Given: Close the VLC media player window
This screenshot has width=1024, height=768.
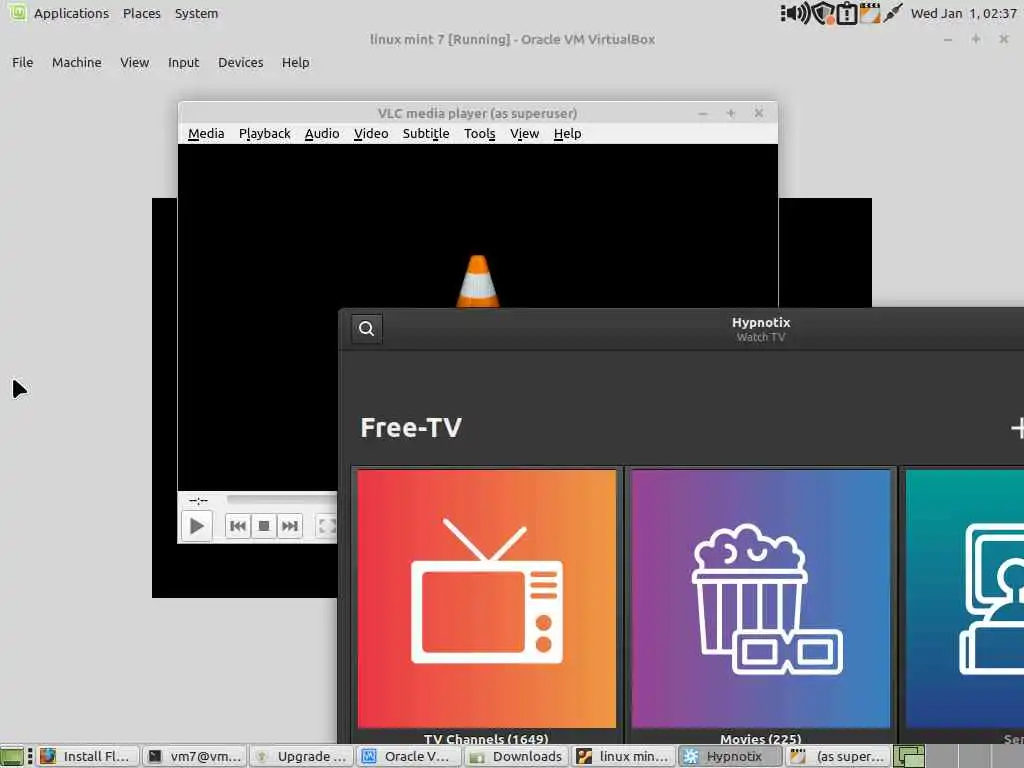Looking at the screenshot, I should (x=759, y=114).
